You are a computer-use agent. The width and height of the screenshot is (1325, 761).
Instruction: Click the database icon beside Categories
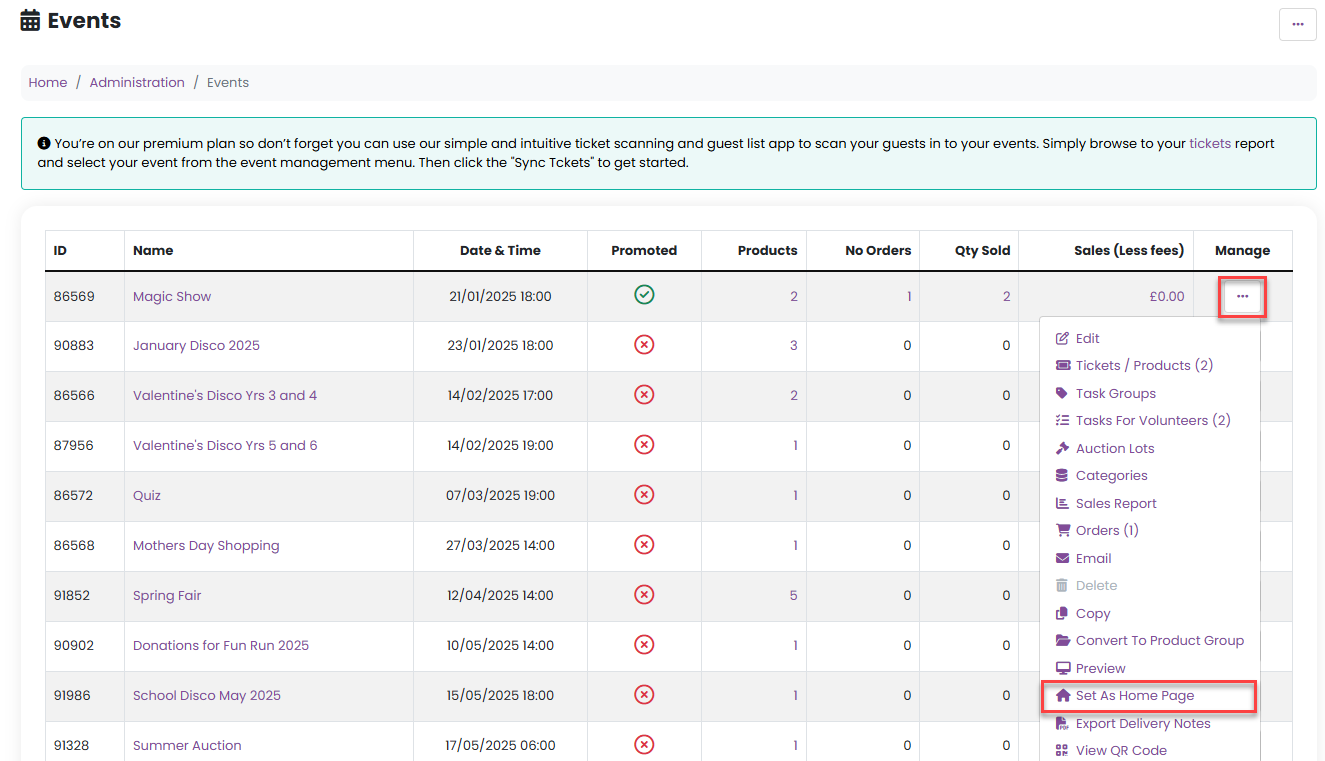click(x=1062, y=476)
